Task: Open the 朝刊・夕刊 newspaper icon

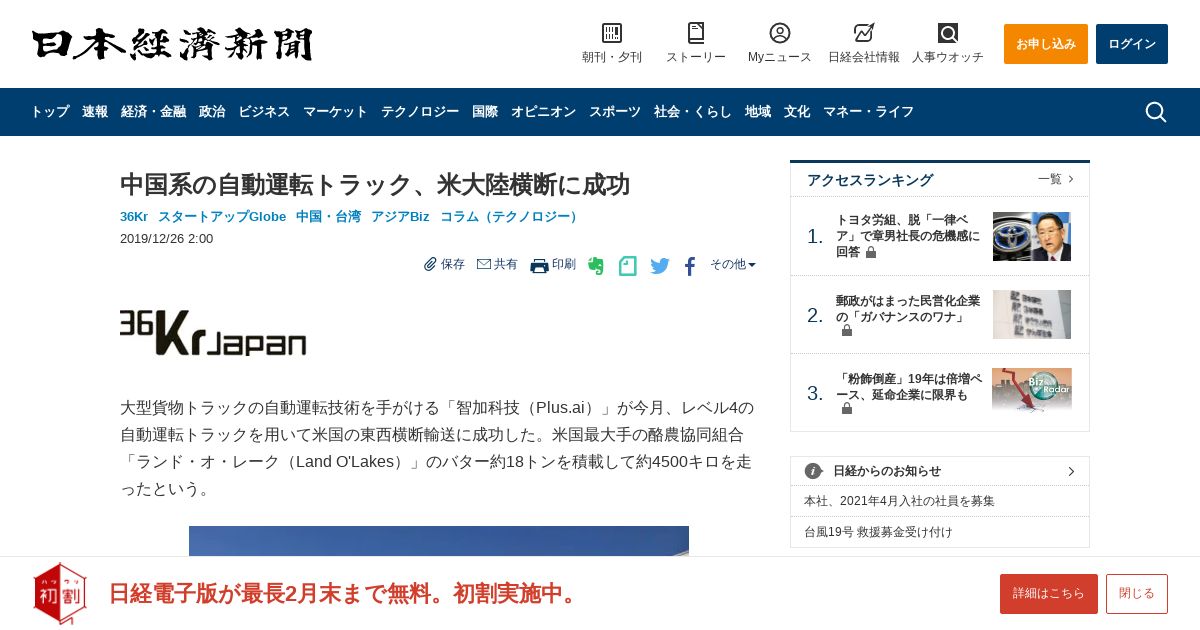Action: coord(612,33)
